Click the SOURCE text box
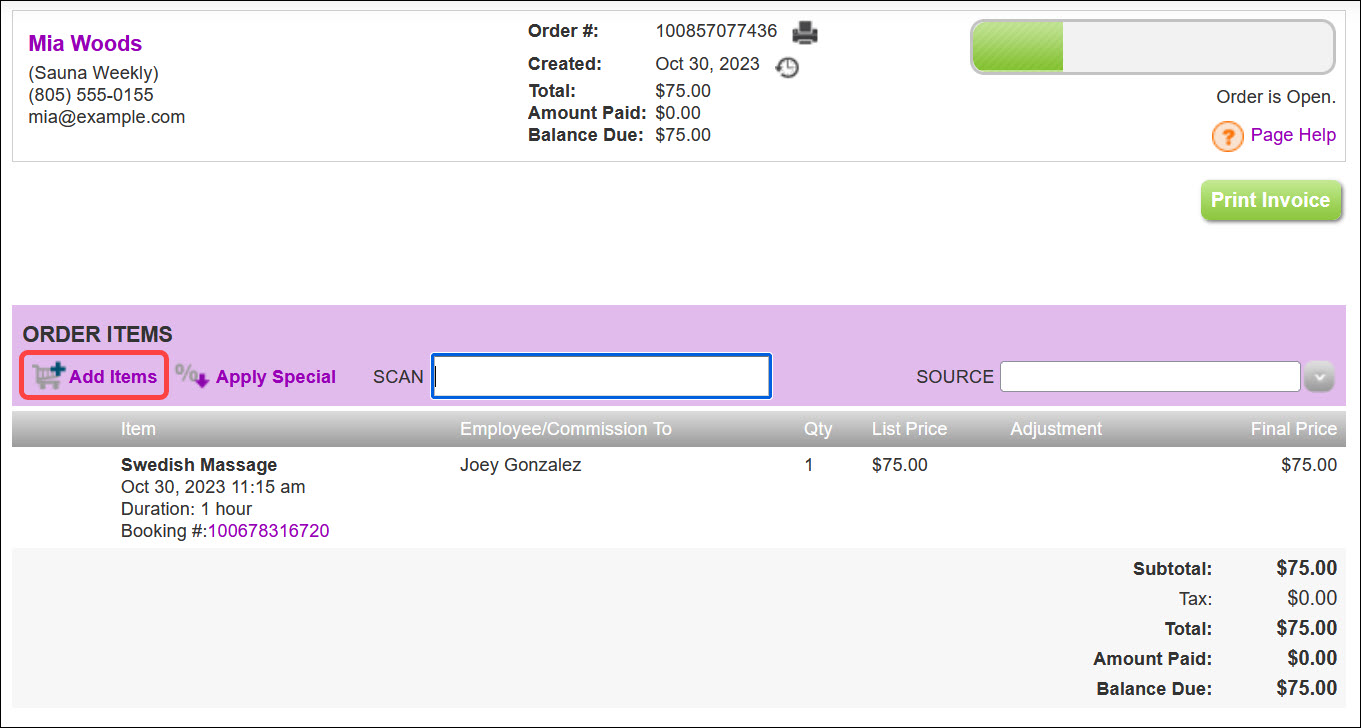The width and height of the screenshot is (1361, 728). [x=1149, y=376]
